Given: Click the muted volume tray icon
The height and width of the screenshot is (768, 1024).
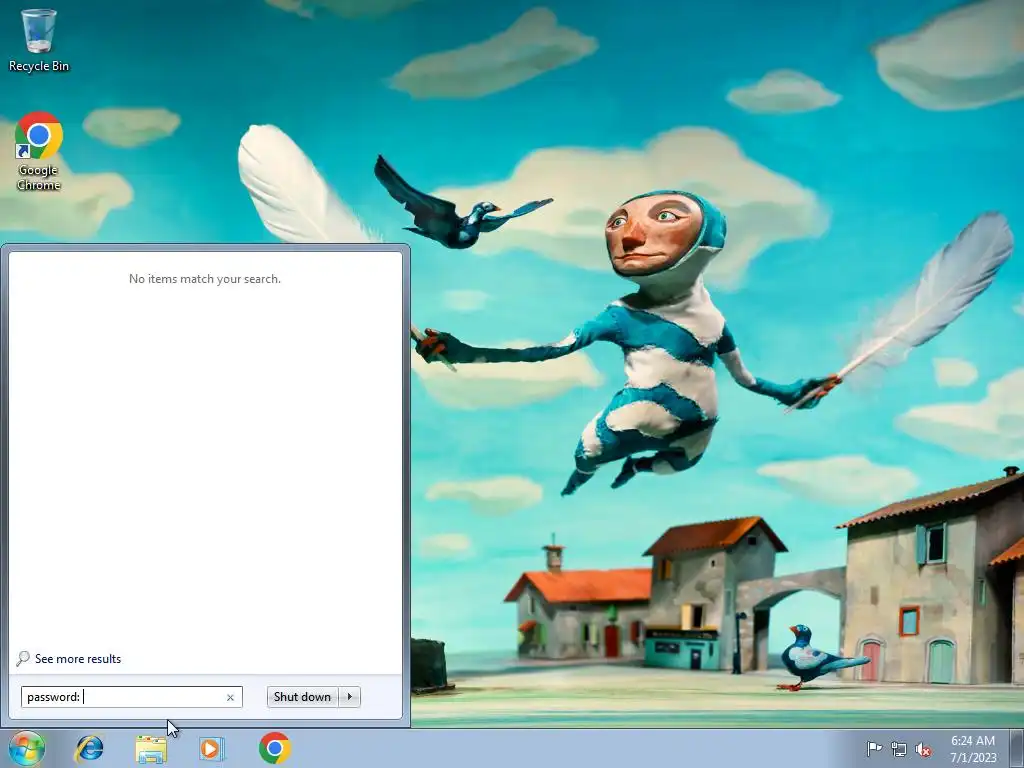Looking at the screenshot, I should click(923, 750).
